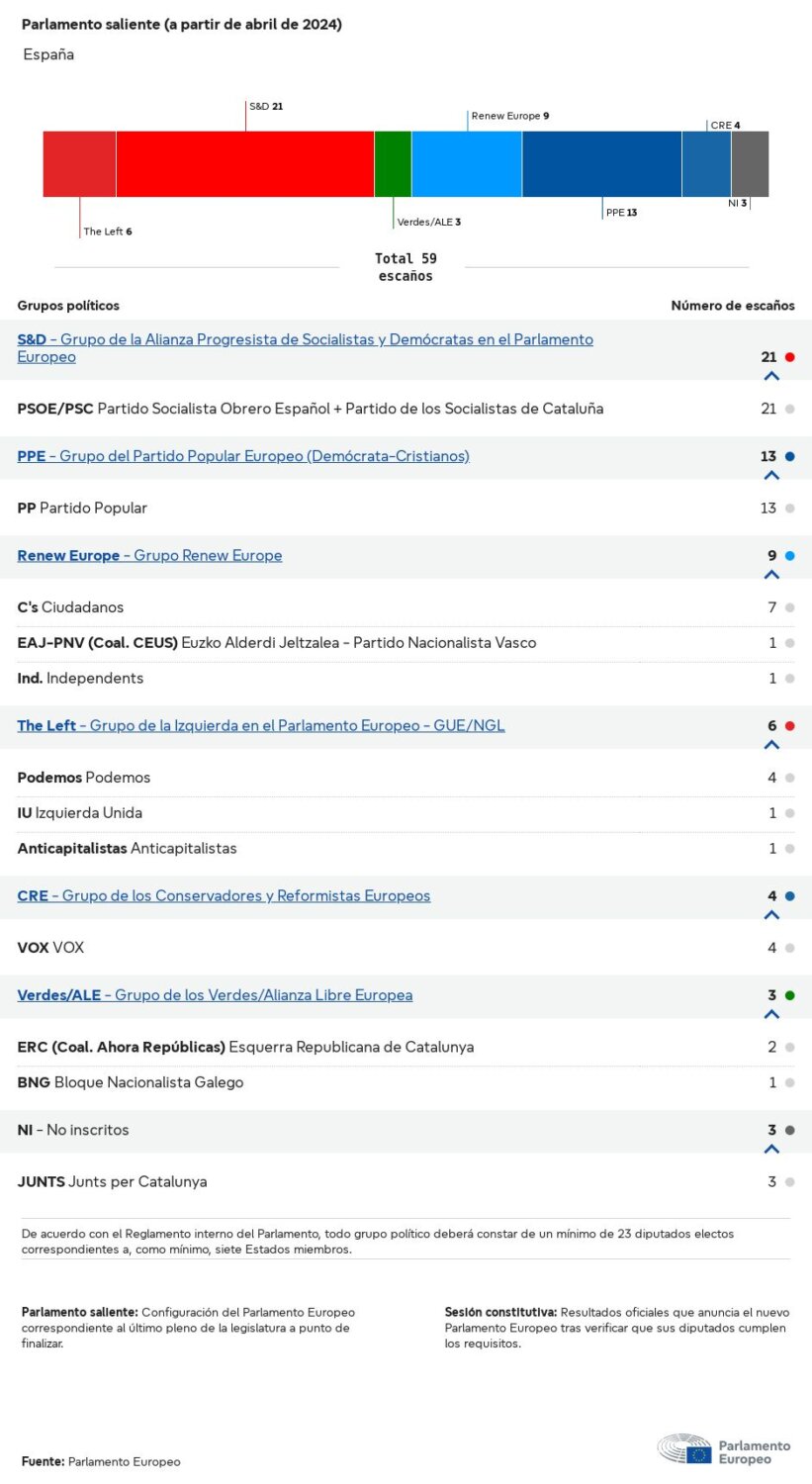The width and height of the screenshot is (812, 1484).
Task: Open the Verdes/ALE group link
Action: [x=215, y=995]
